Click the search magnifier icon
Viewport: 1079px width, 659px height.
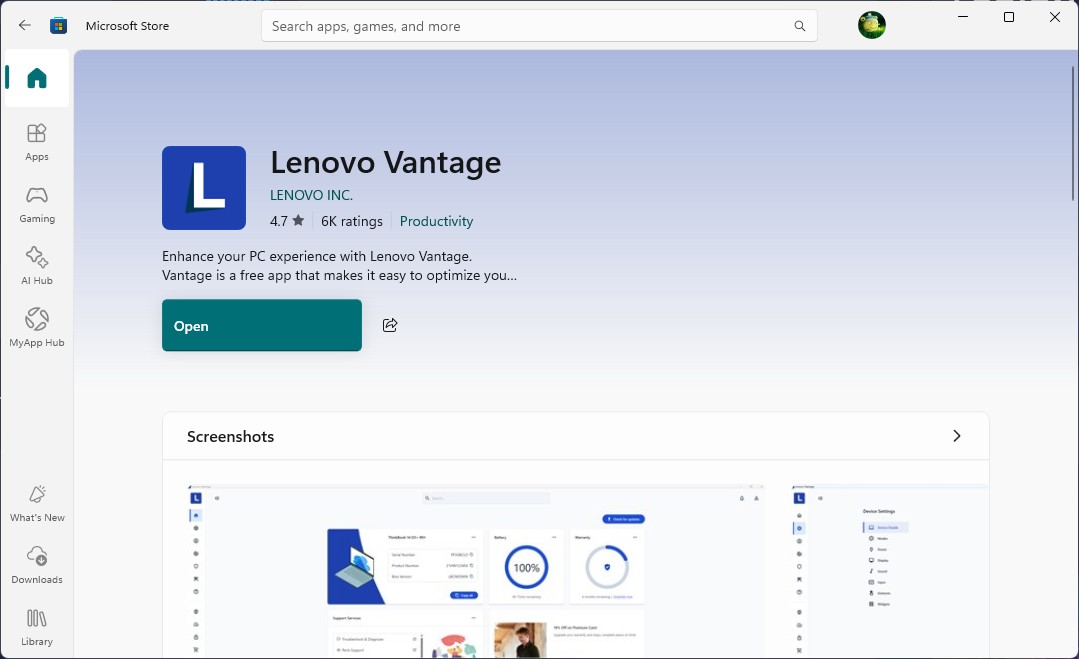tap(800, 26)
